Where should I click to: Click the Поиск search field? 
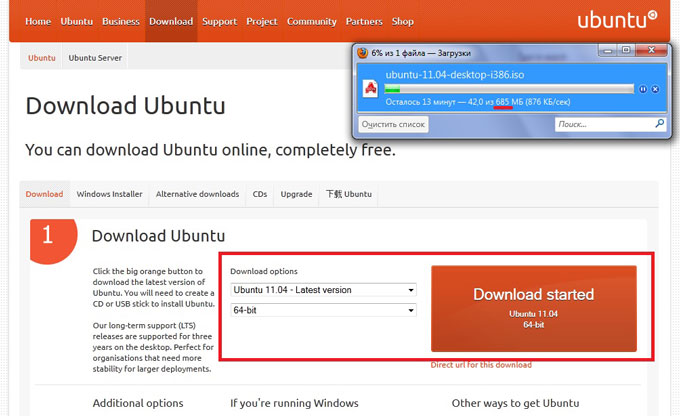pos(610,124)
